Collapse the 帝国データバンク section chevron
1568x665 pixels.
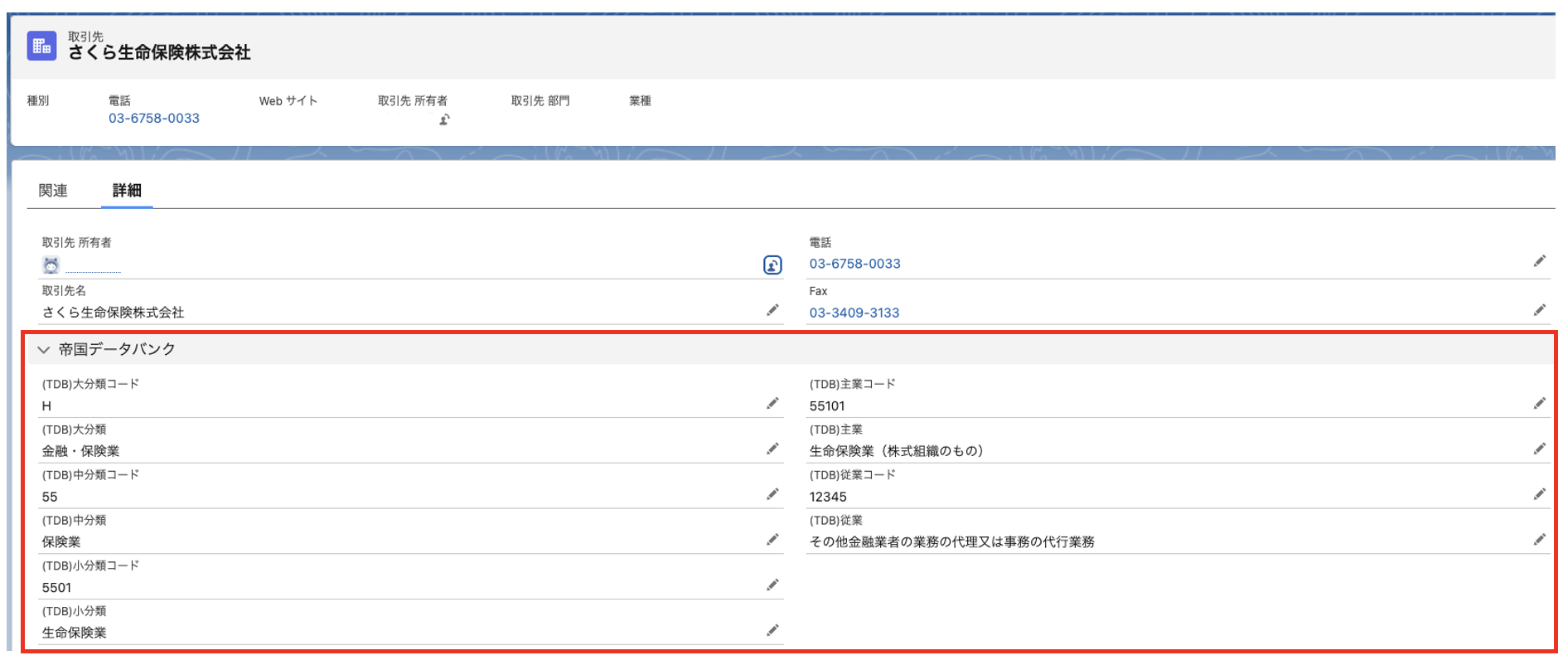[x=44, y=350]
